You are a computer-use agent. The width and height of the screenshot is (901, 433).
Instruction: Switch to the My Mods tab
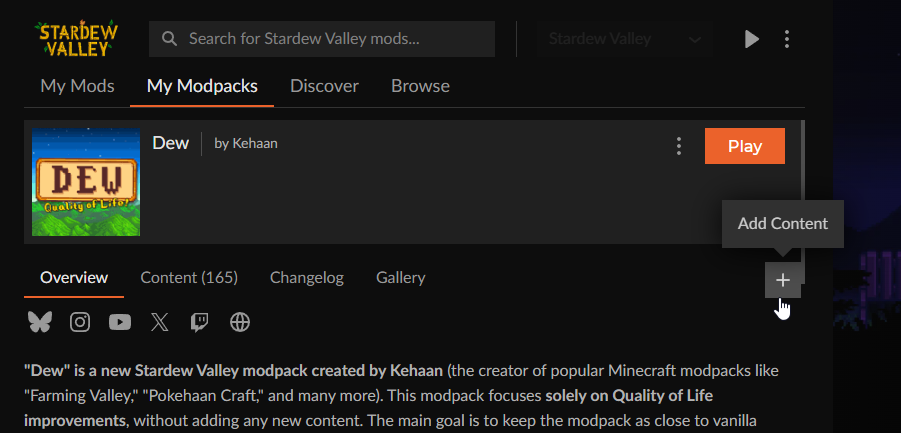77,86
